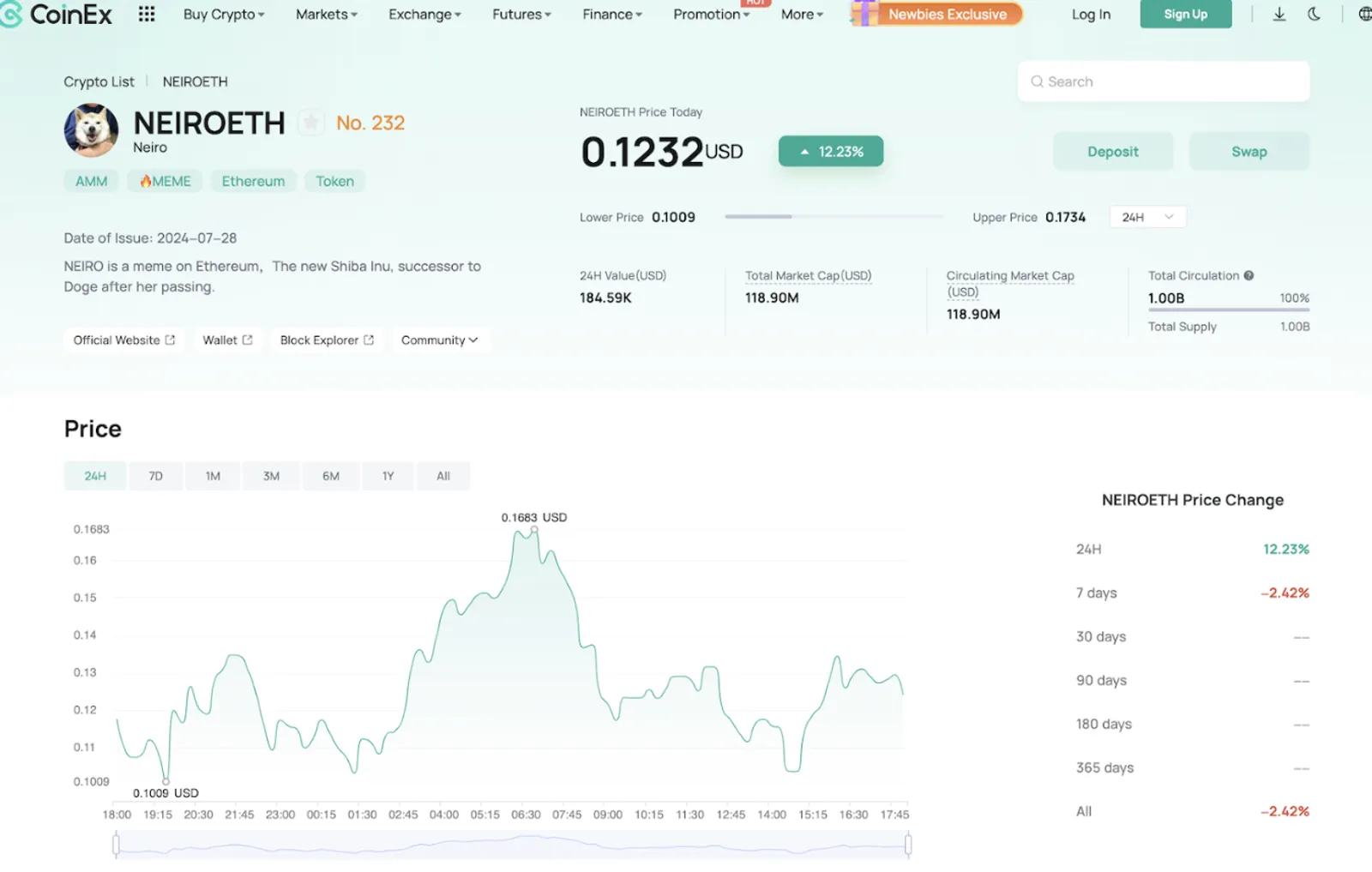This screenshot has height=872, width=1372.
Task: Open the Exchange dropdown
Action: (x=424, y=15)
